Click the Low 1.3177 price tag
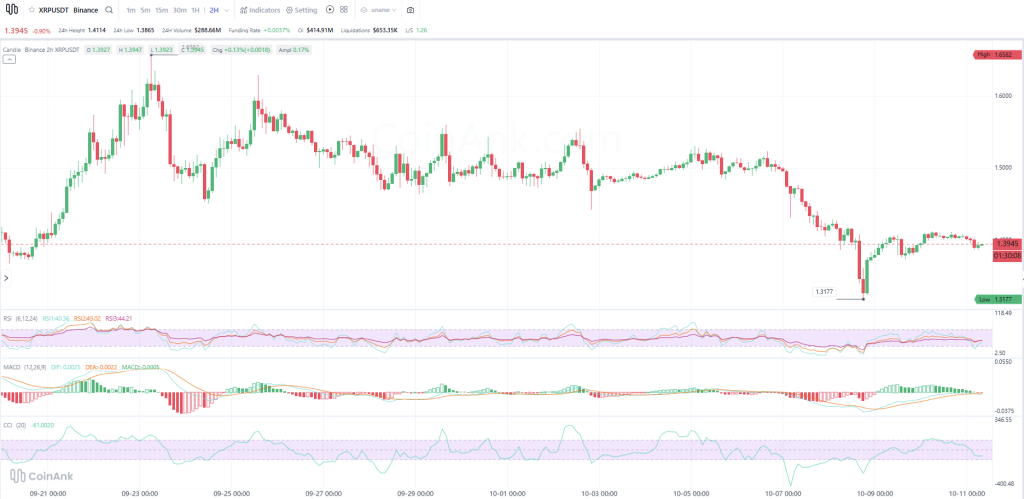The width and height of the screenshot is (1024, 499). (x=997, y=299)
